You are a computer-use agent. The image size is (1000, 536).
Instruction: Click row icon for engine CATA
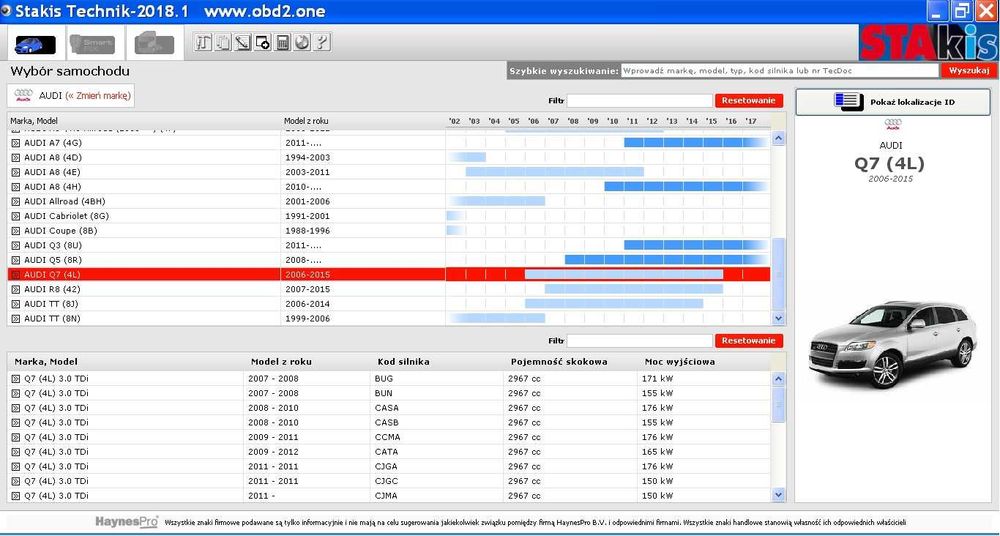coord(16,452)
